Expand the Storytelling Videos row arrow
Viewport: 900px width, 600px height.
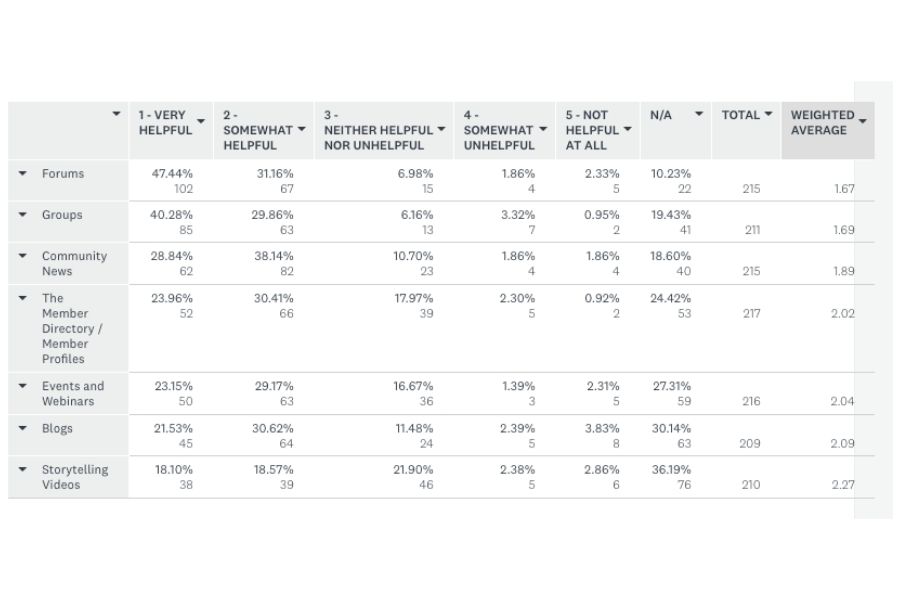22,469
